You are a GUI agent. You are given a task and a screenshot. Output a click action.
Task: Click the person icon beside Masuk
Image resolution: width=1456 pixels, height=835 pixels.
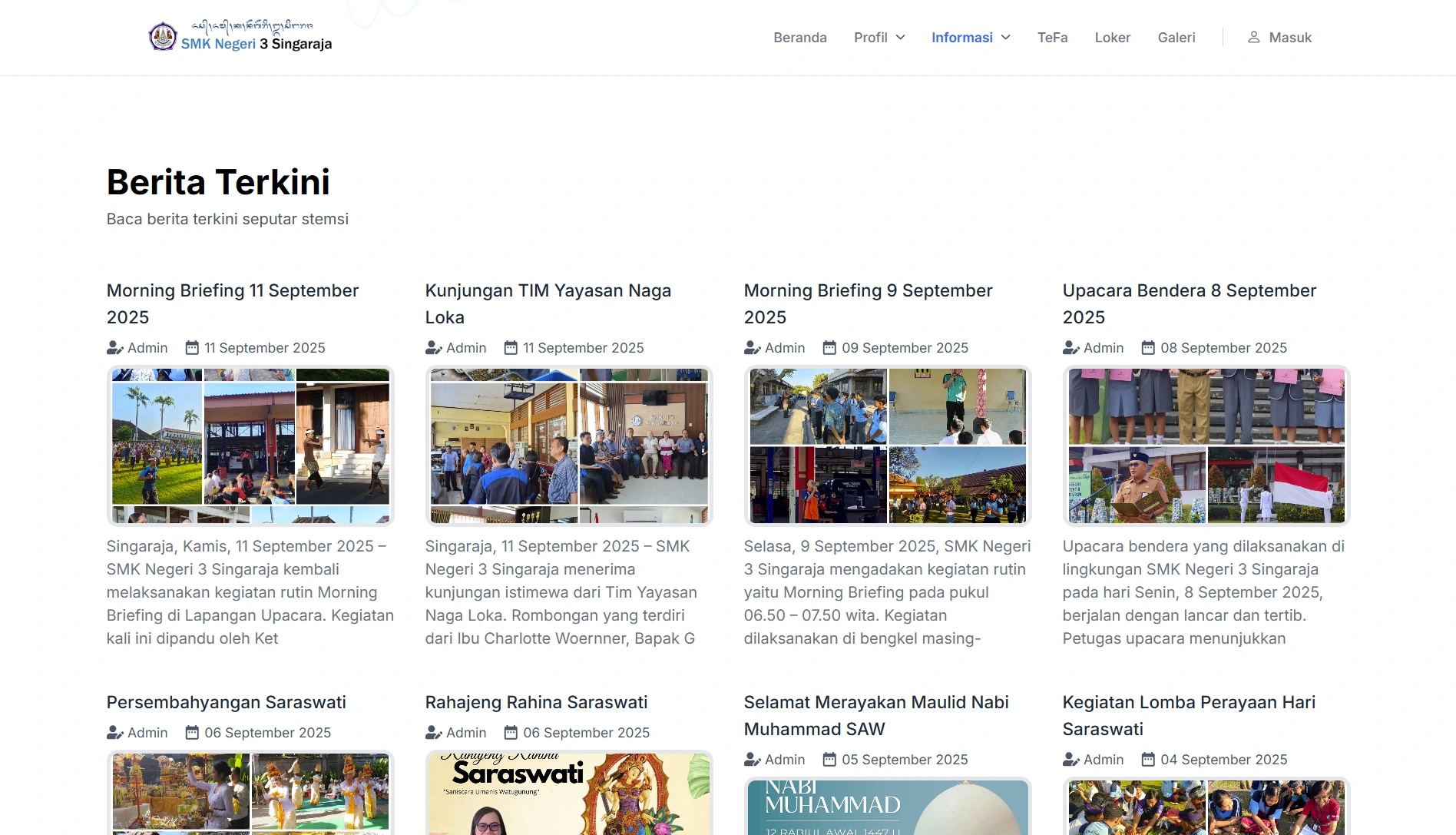(1254, 37)
